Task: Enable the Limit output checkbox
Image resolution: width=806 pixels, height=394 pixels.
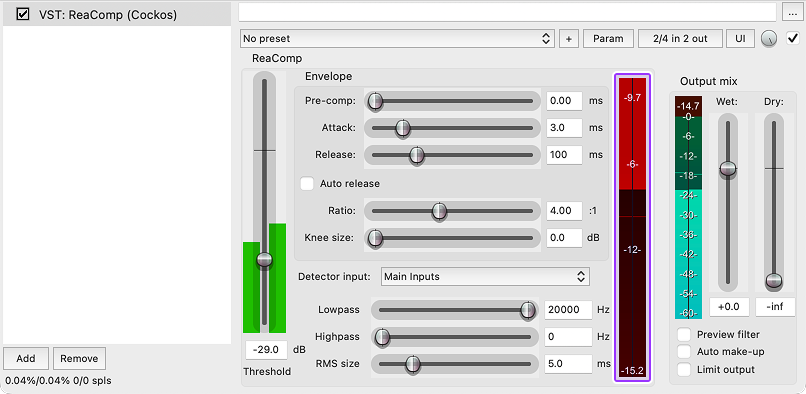Action: coord(684,369)
